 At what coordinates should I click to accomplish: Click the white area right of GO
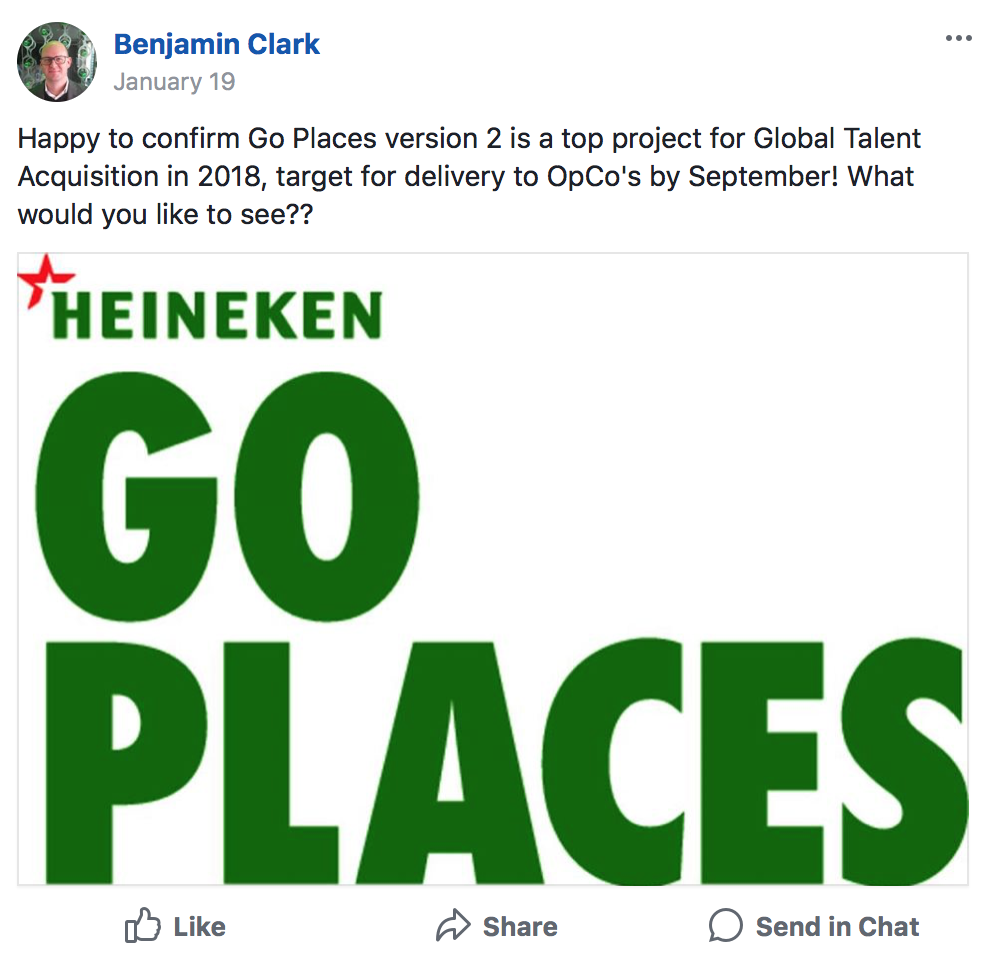(x=692, y=491)
